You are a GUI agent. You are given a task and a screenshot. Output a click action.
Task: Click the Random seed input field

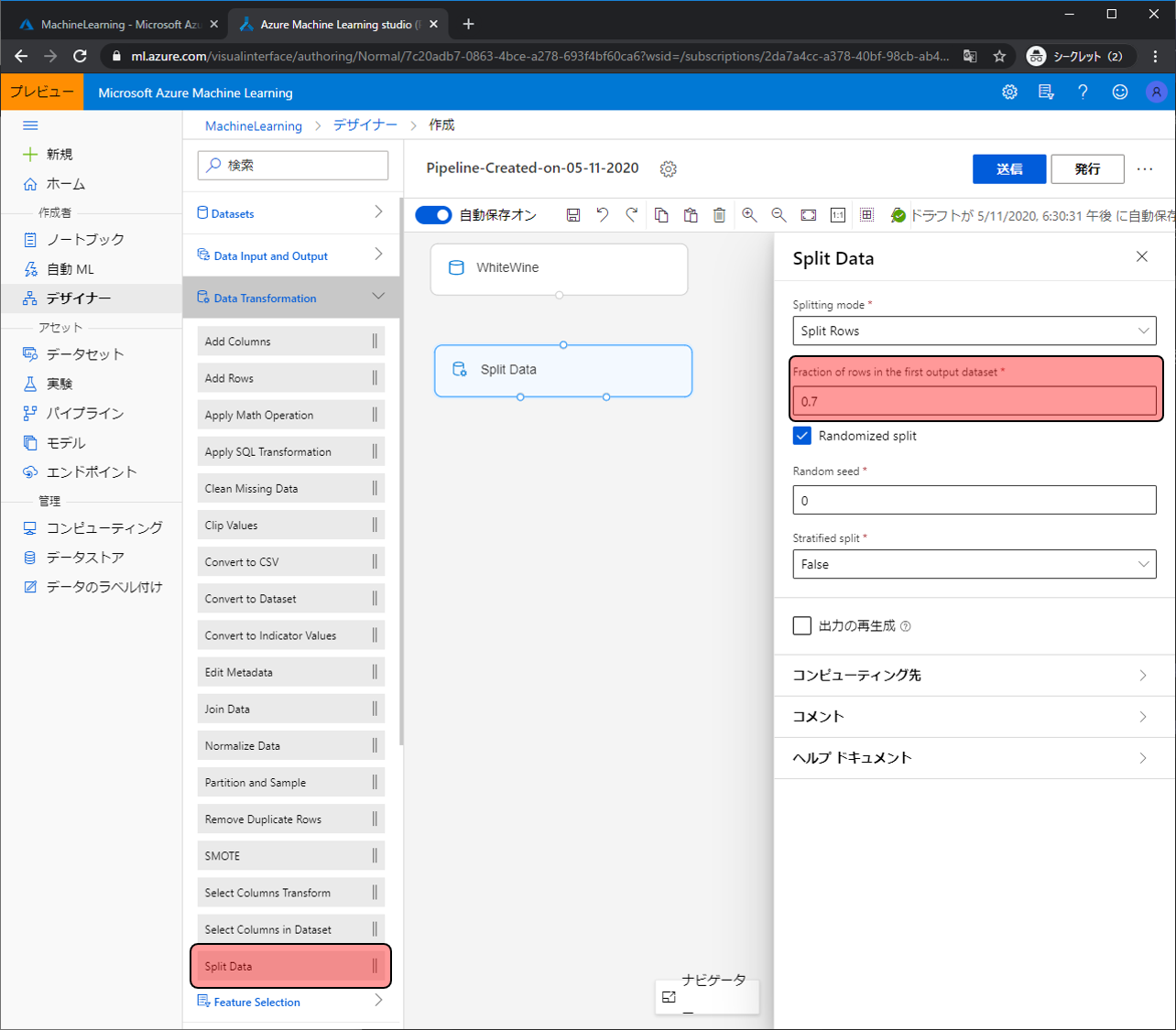974,501
